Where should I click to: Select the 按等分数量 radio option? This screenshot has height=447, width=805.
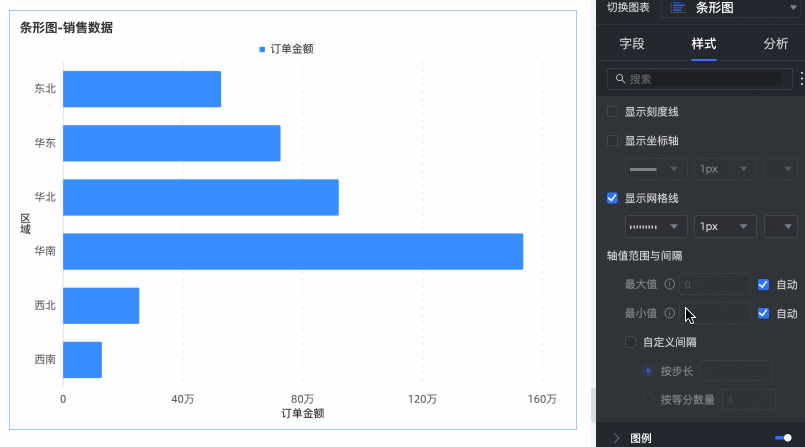coord(648,400)
